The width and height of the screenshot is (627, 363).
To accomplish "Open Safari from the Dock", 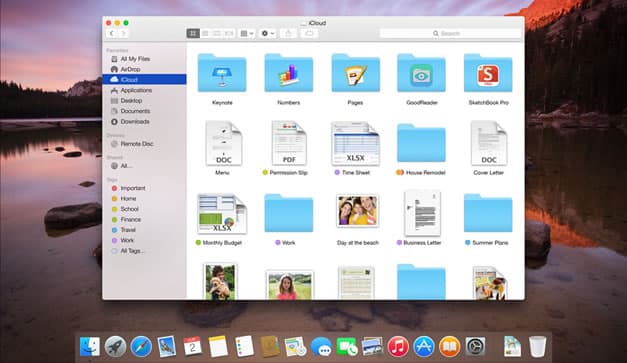I will click(x=141, y=346).
